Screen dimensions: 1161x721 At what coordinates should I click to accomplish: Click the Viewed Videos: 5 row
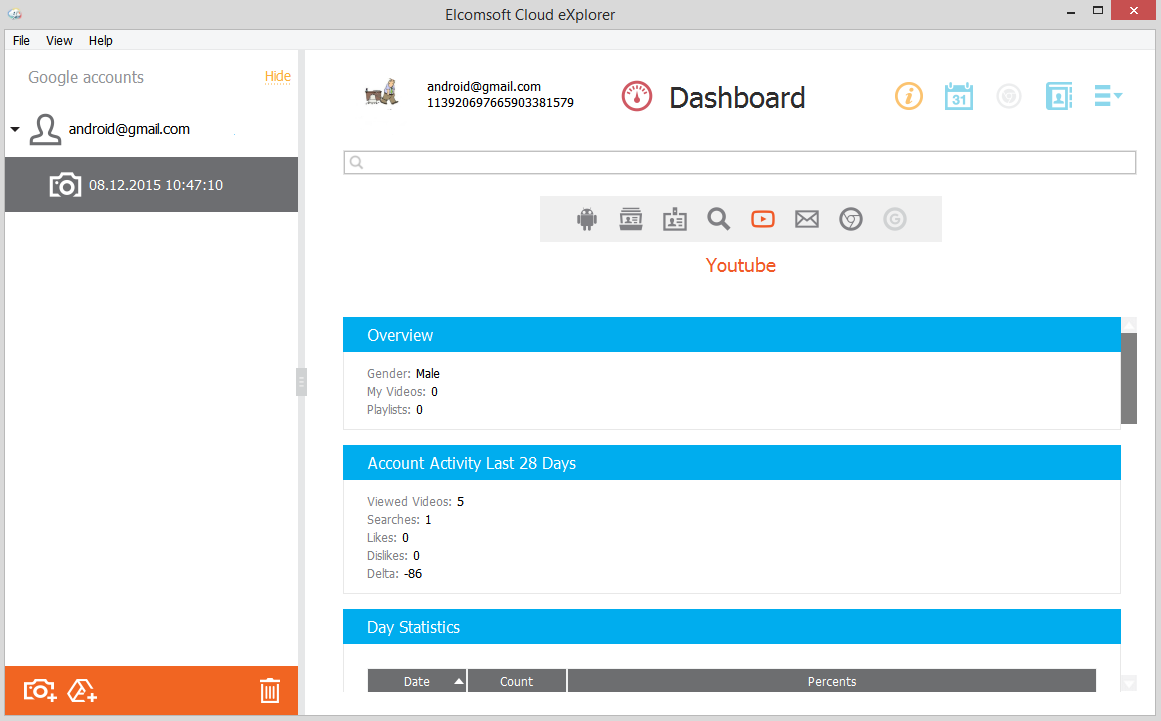(415, 502)
